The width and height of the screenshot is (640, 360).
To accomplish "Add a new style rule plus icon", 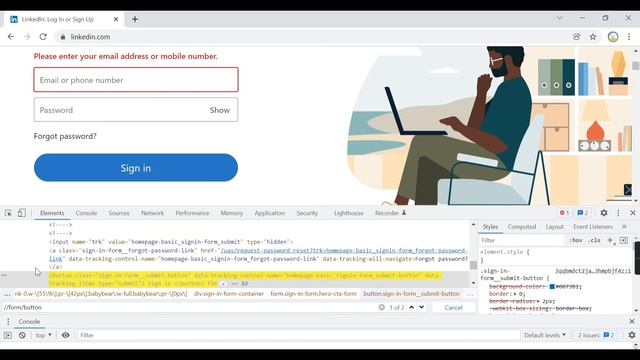I will point(610,240).
